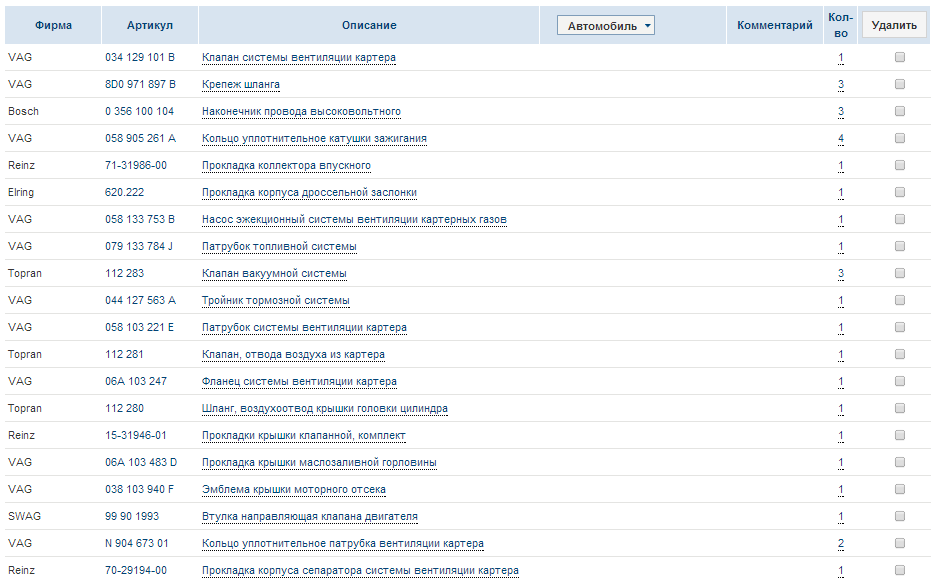Screen dimensions: 935x582
Task: Select article number 71-31986-00
Action: (x=136, y=165)
